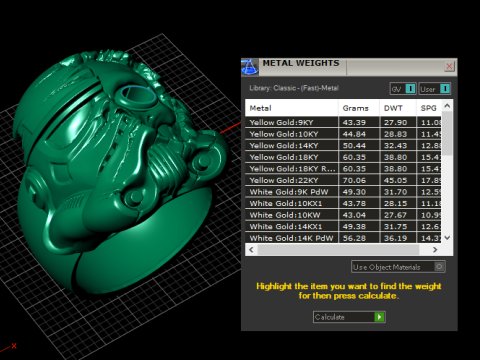Click the Metal Weights scale icon
Screen dimensions: 480x360
(250, 67)
